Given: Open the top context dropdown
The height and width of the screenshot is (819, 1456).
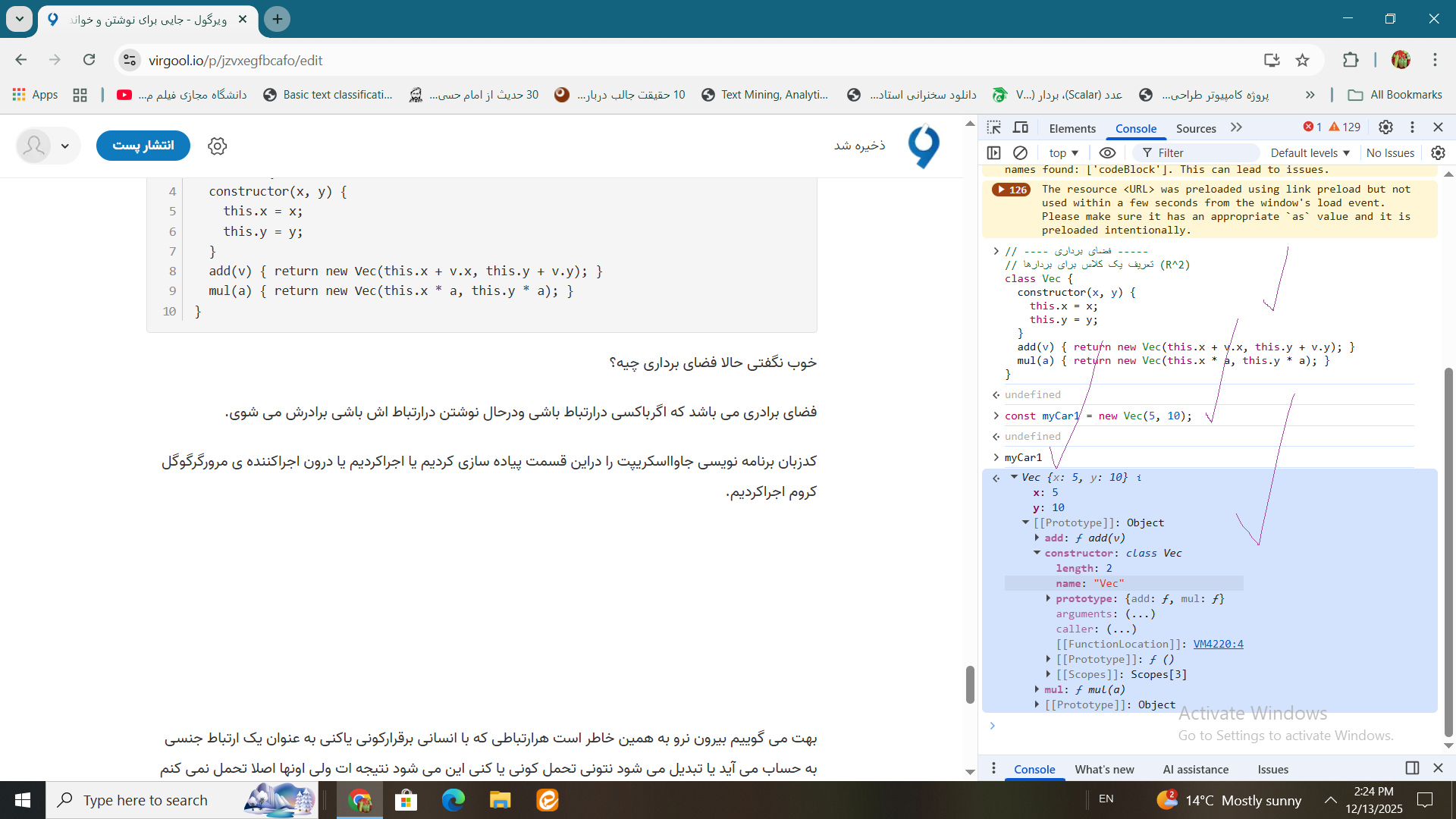Looking at the screenshot, I should point(1063,152).
